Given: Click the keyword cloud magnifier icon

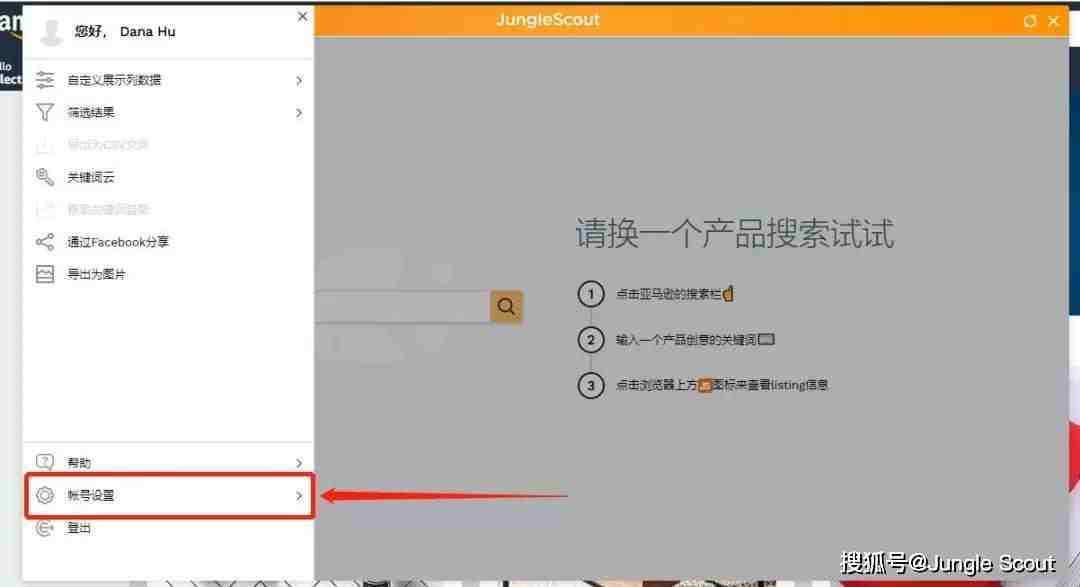Looking at the screenshot, I should 45,177.
